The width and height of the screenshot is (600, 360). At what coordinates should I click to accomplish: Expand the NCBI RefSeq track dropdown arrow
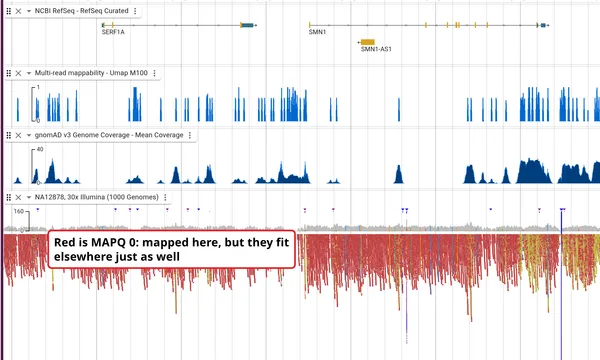point(29,11)
